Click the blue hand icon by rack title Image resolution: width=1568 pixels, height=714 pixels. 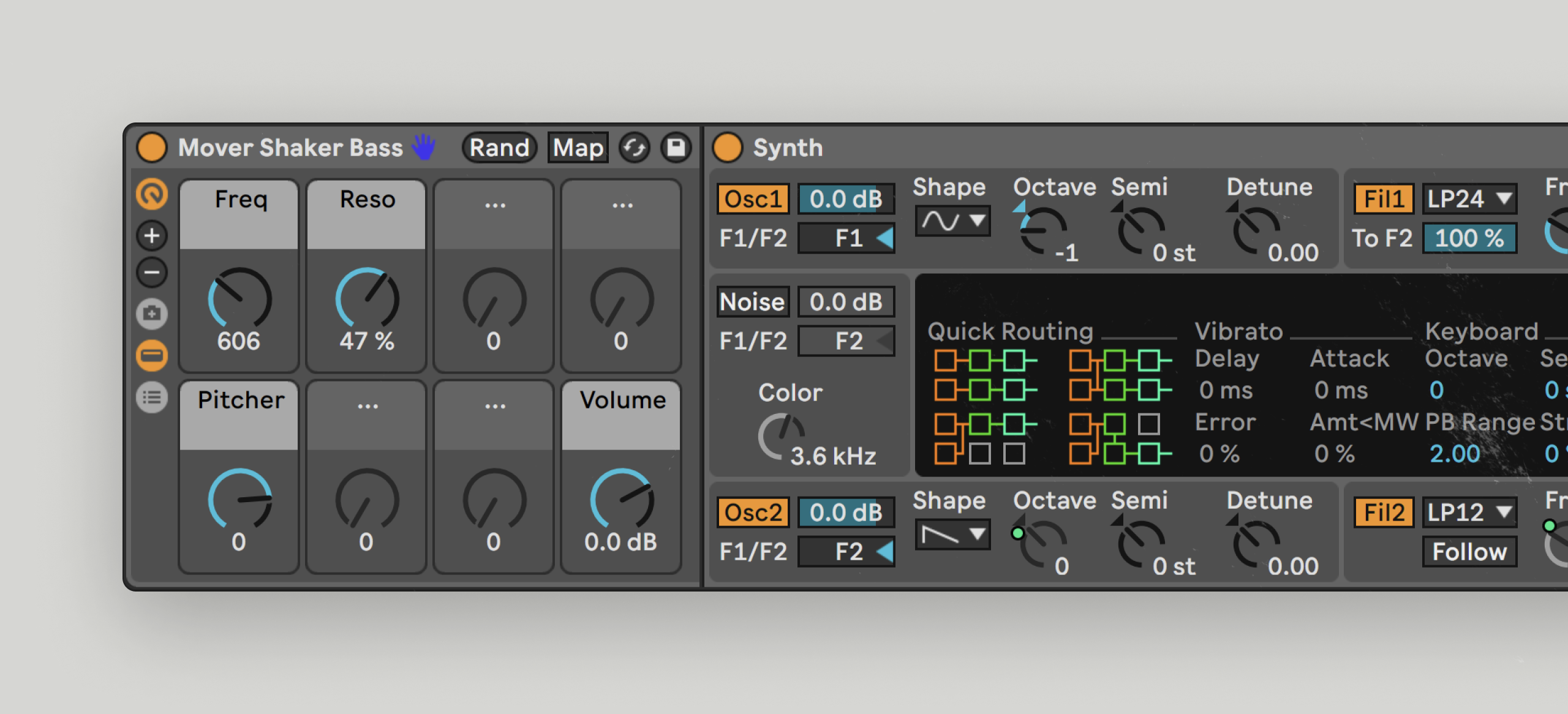[424, 148]
